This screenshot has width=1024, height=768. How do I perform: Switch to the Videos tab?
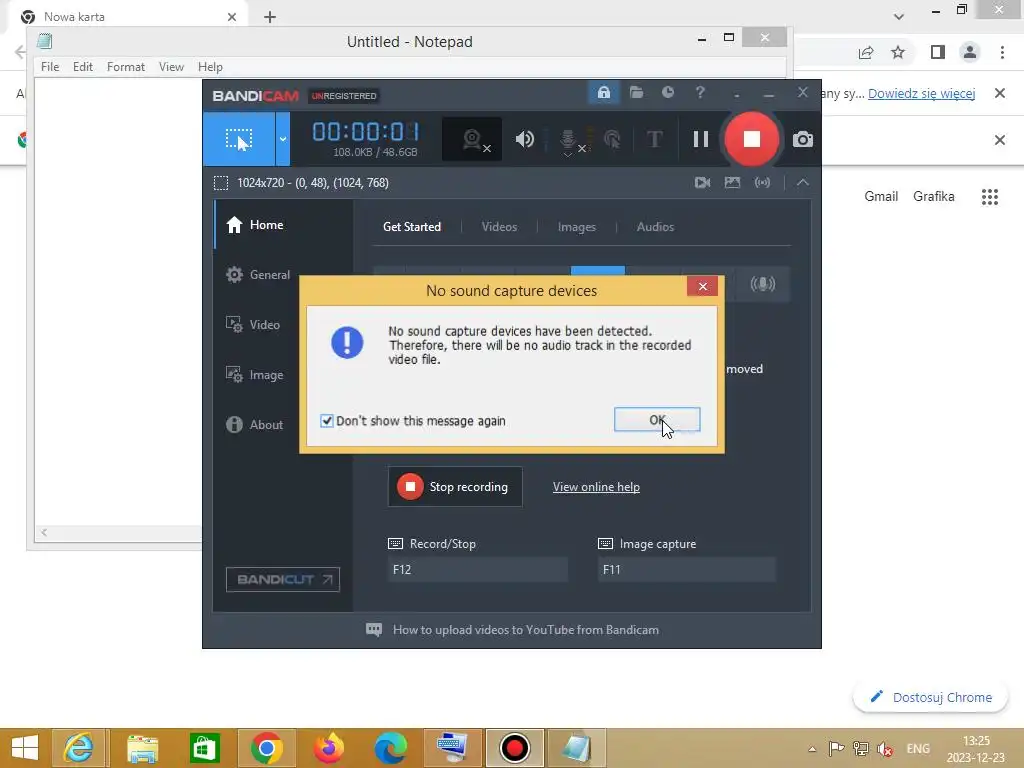(x=499, y=227)
